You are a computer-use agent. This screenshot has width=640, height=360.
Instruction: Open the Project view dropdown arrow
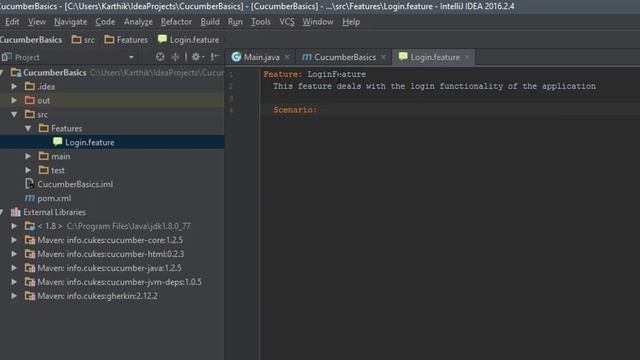click(131, 58)
